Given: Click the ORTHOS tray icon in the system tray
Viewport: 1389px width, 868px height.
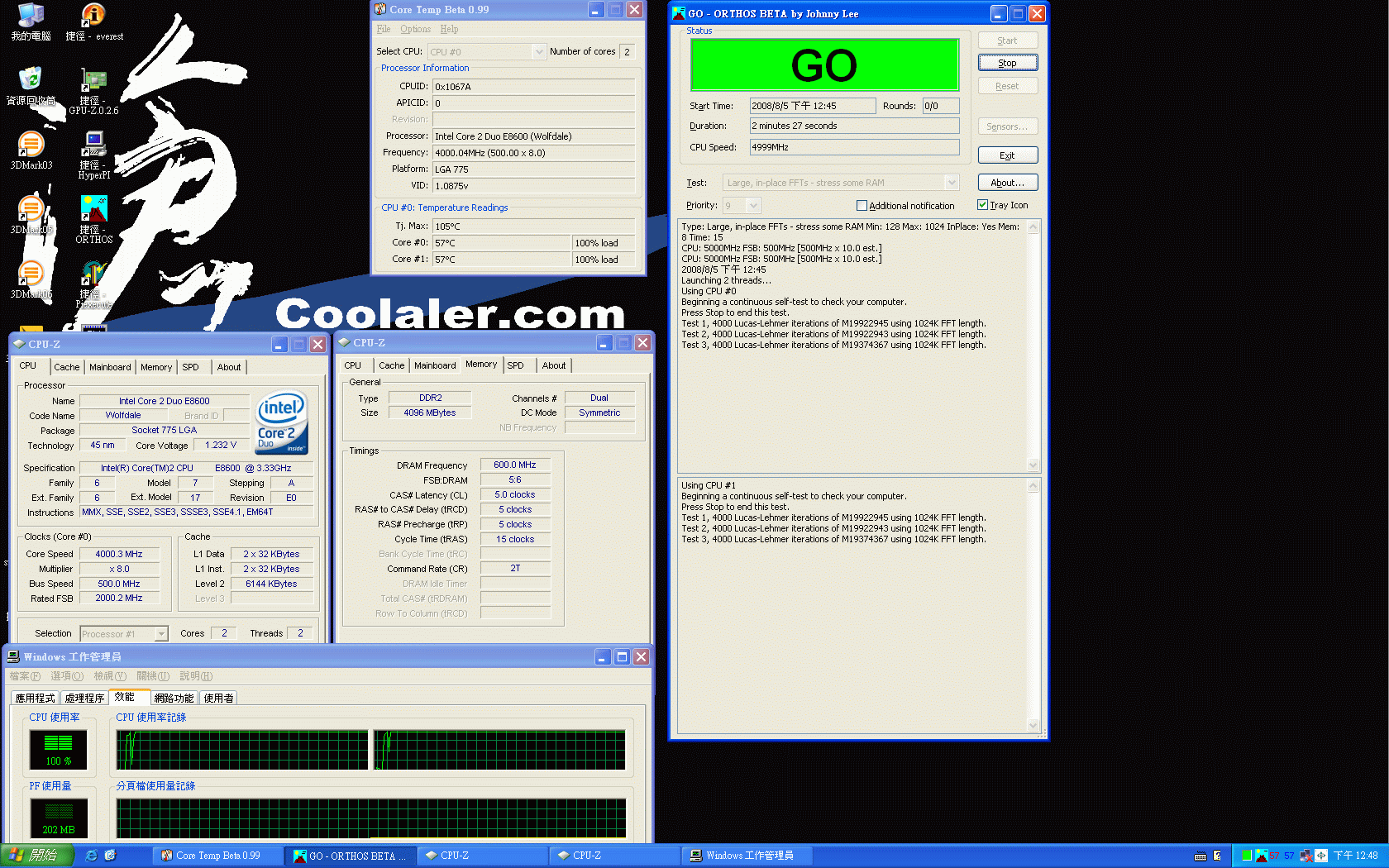Looking at the screenshot, I should tap(1261, 856).
